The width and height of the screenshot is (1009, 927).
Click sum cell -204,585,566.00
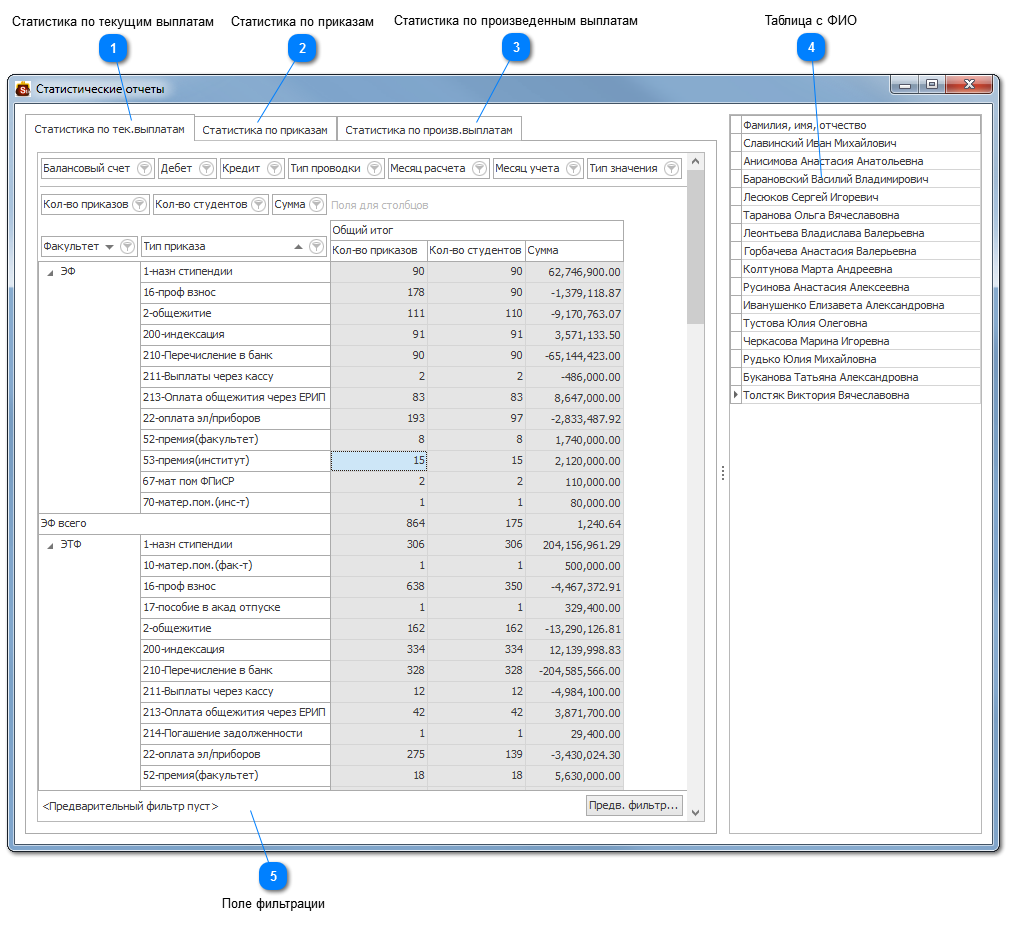coord(574,671)
